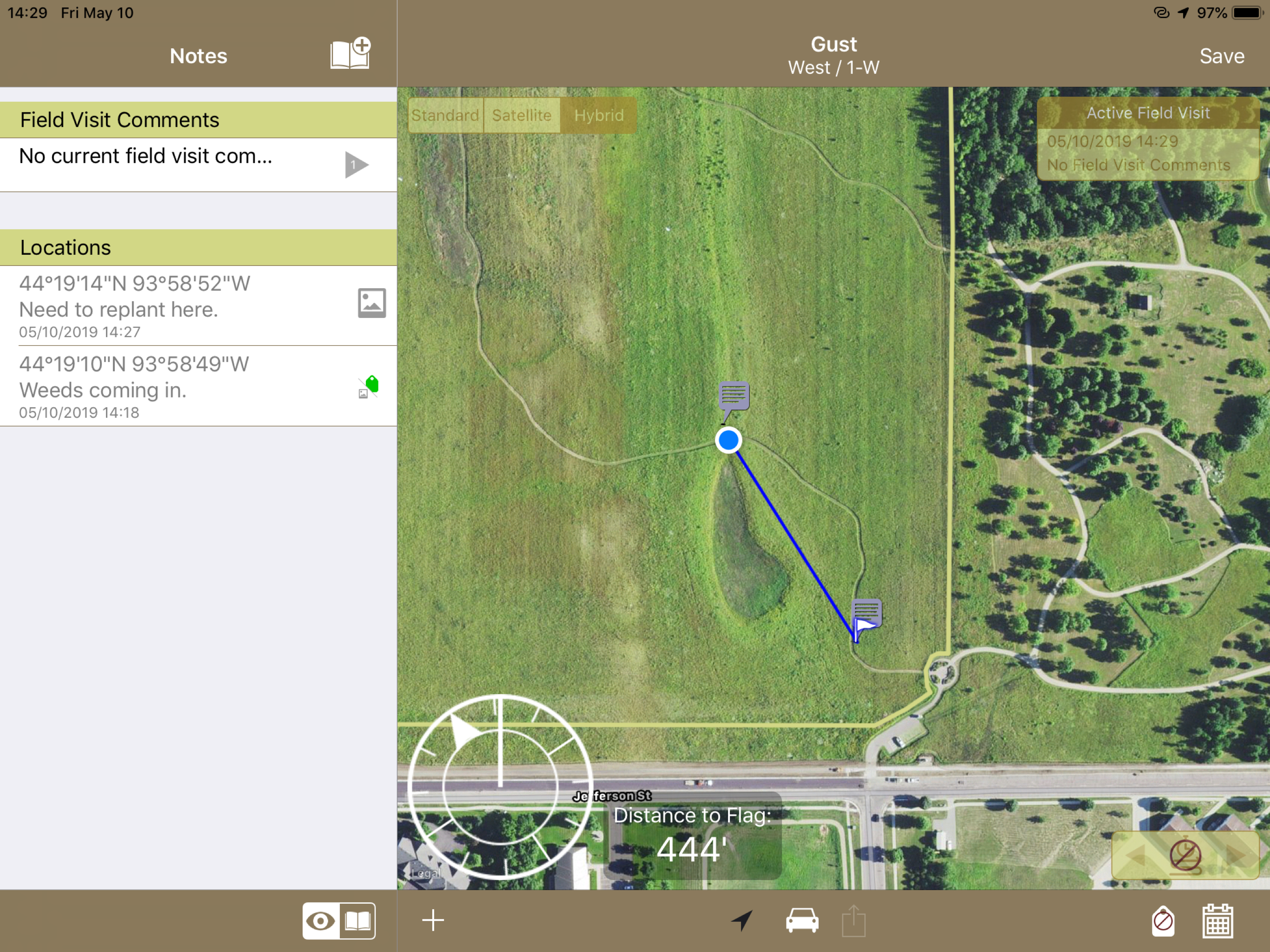This screenshot has width=1270, height=952.
Task: Tap the stopwatch timer icon in toolbar
Action: click(x=1163, y=921)
